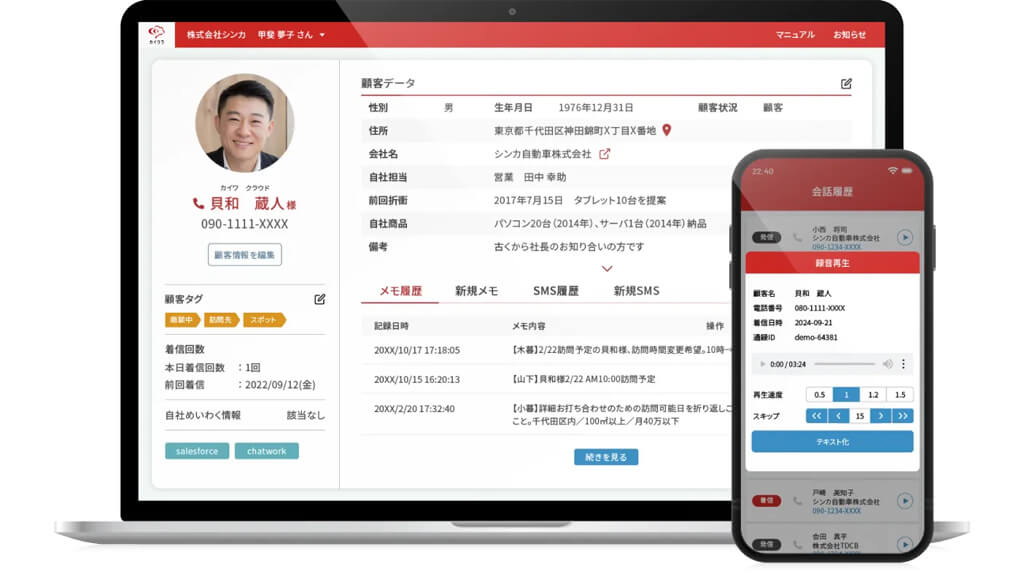The height and width of the screenshot is (574, 1024).
Task: Switch to the SMS履歴 tab
Action: [556, 291]
